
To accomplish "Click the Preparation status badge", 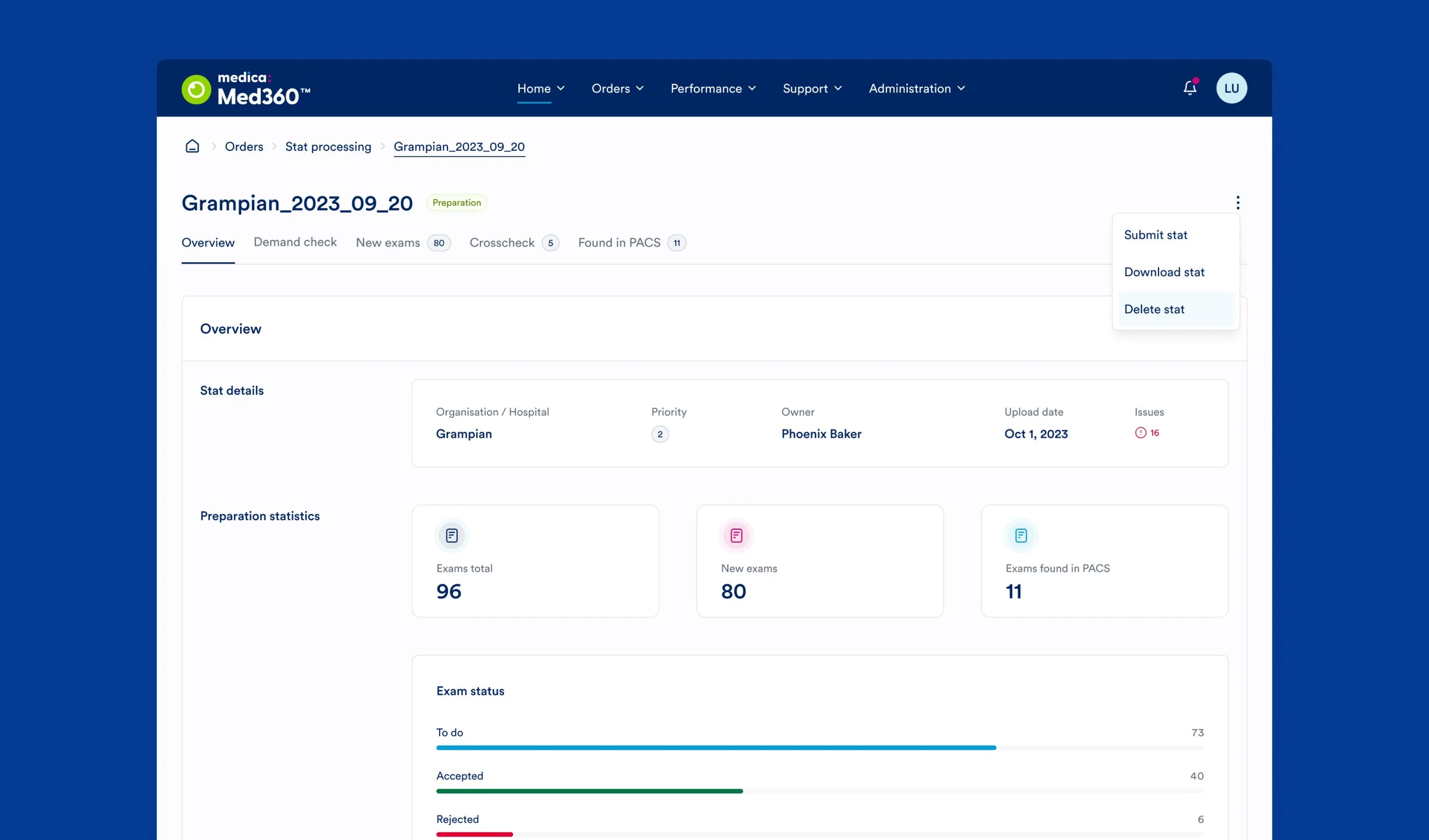I will pyautogui.click(x=457, y=203).
